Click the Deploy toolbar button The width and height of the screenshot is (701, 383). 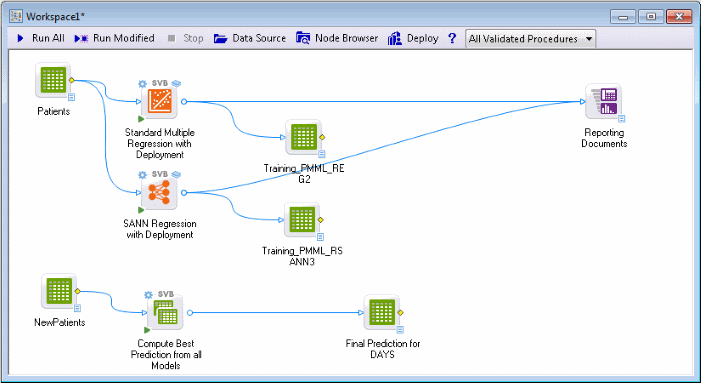point(413,38)
